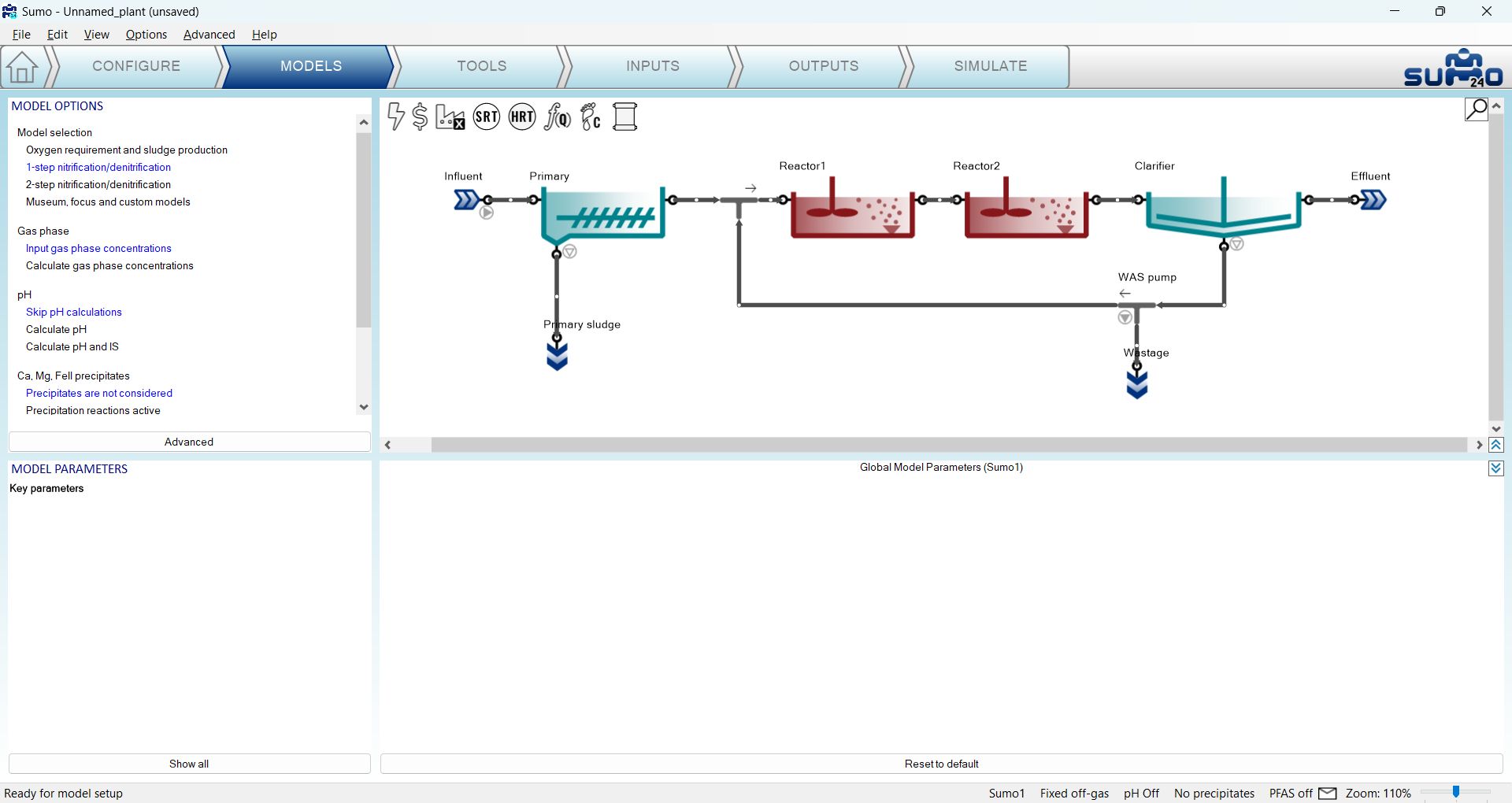Switch to the SIMULATE tab
1512x803 pixels.
click(x=991, y=66)
